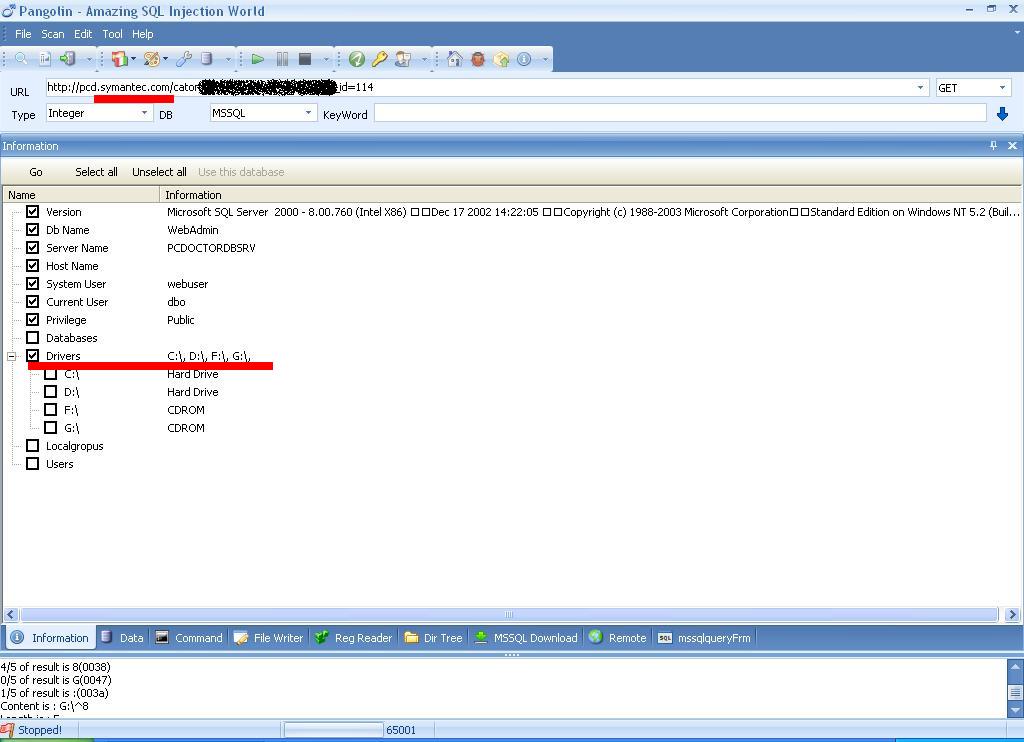Click the Select all button

(96, 172)
